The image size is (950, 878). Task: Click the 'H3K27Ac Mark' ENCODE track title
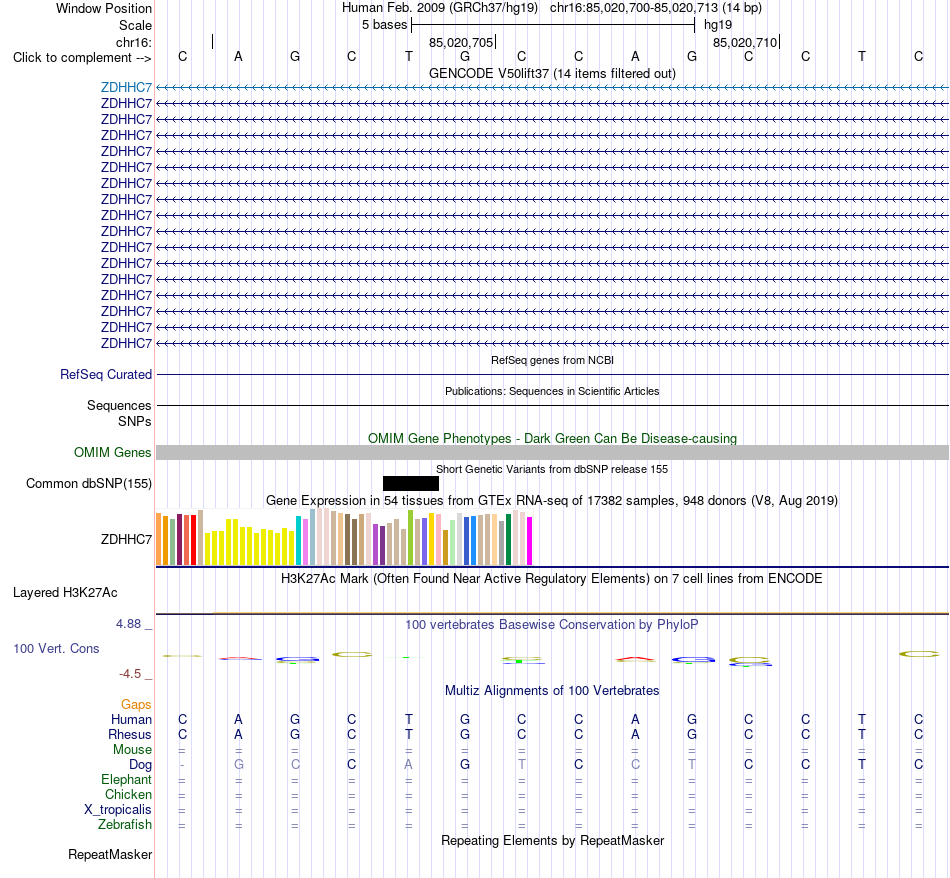[x=552, y=578]
